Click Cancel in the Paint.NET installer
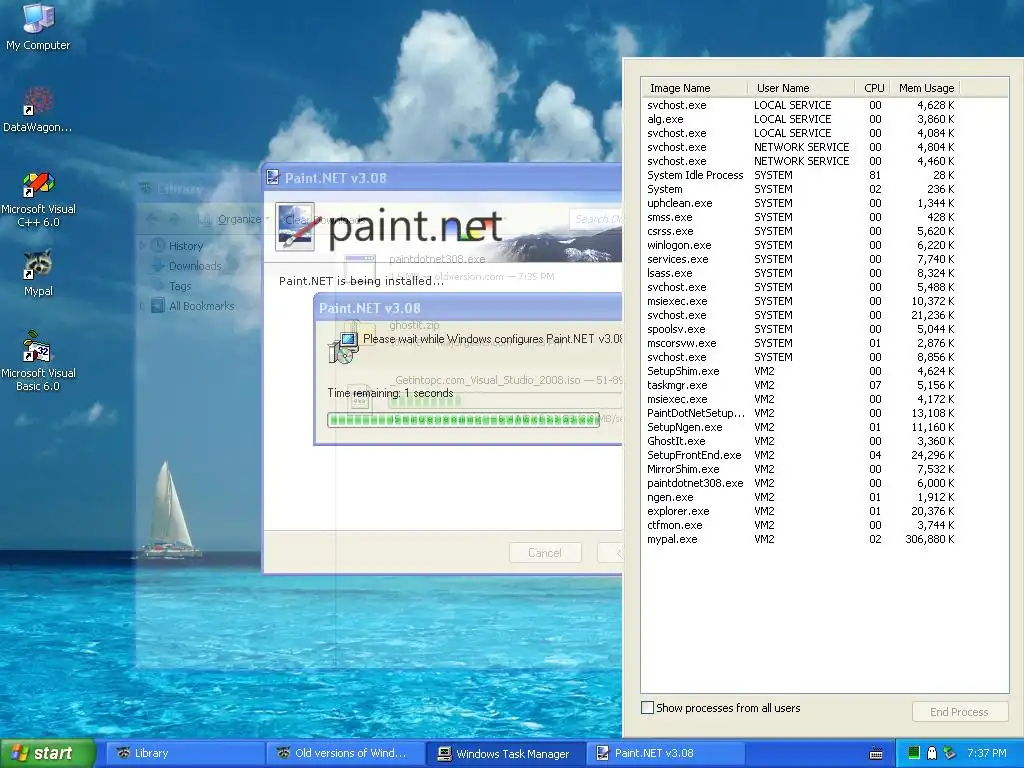 [x=545, y=552]
